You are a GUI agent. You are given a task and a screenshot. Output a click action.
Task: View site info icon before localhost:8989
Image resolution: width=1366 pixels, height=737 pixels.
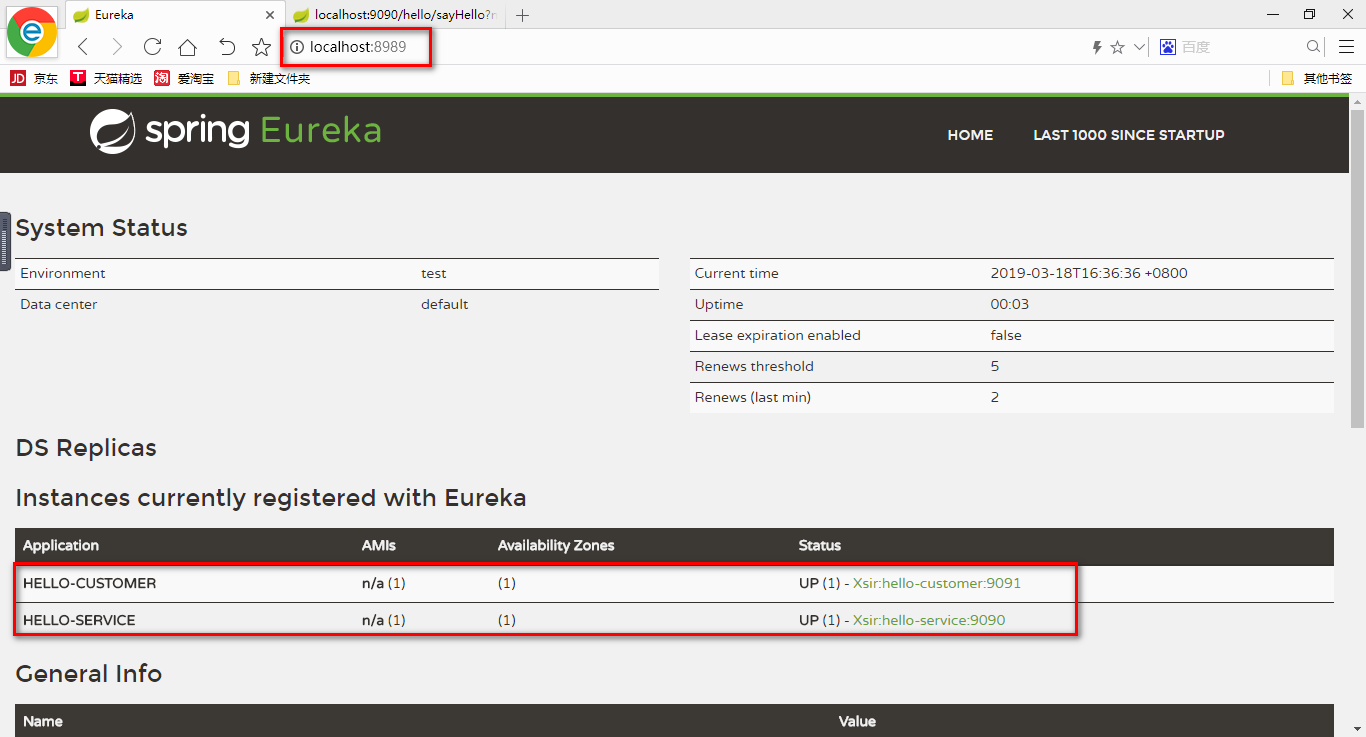297,47
